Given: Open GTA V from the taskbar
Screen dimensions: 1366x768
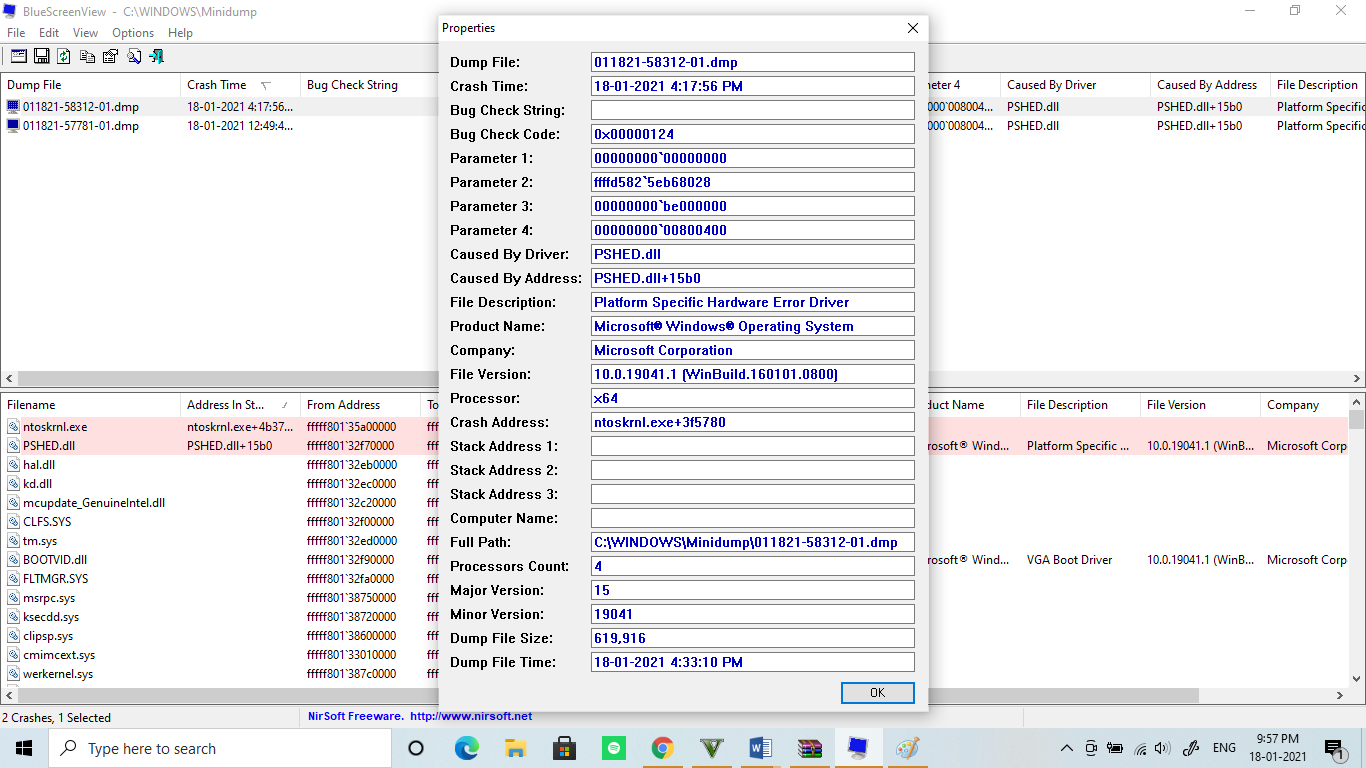Looking at the screenshot, I should [711, 748].
